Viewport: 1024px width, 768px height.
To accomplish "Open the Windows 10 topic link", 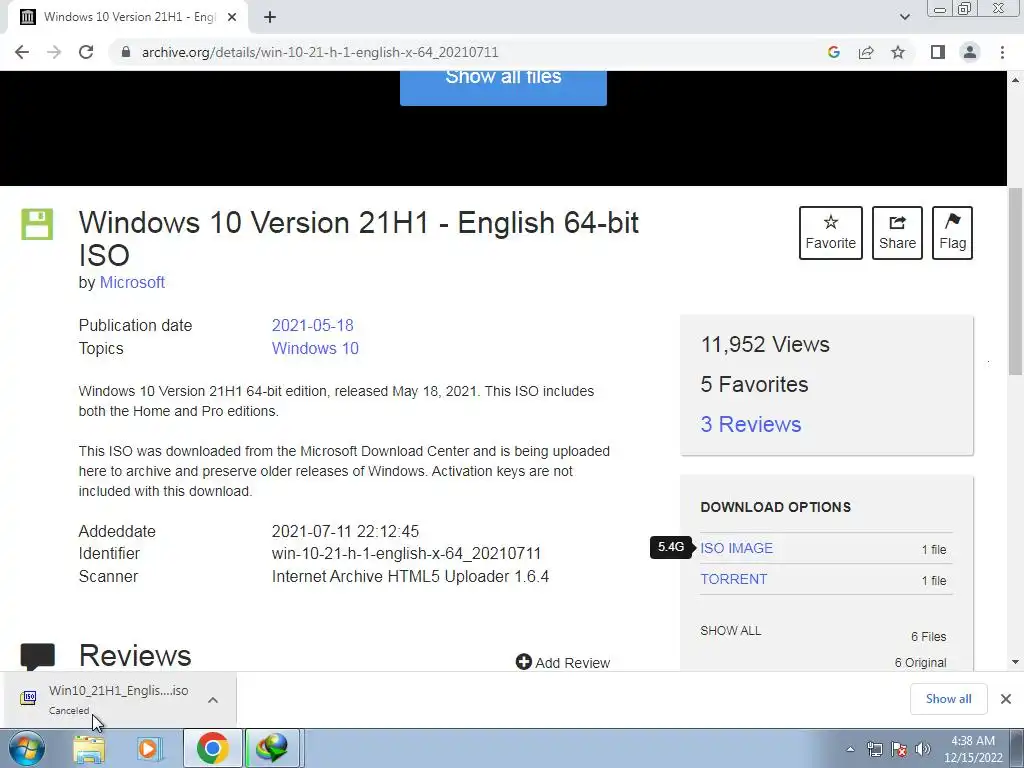I will click(315, 348).
